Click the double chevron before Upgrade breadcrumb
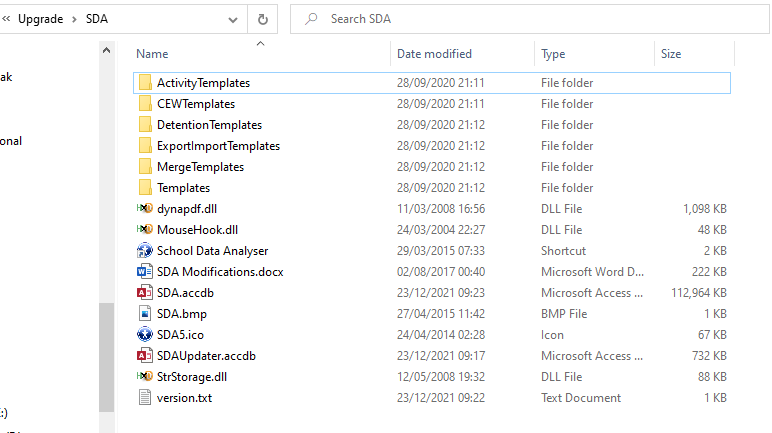This screenshot has height=433, width=772. (6, 19)
